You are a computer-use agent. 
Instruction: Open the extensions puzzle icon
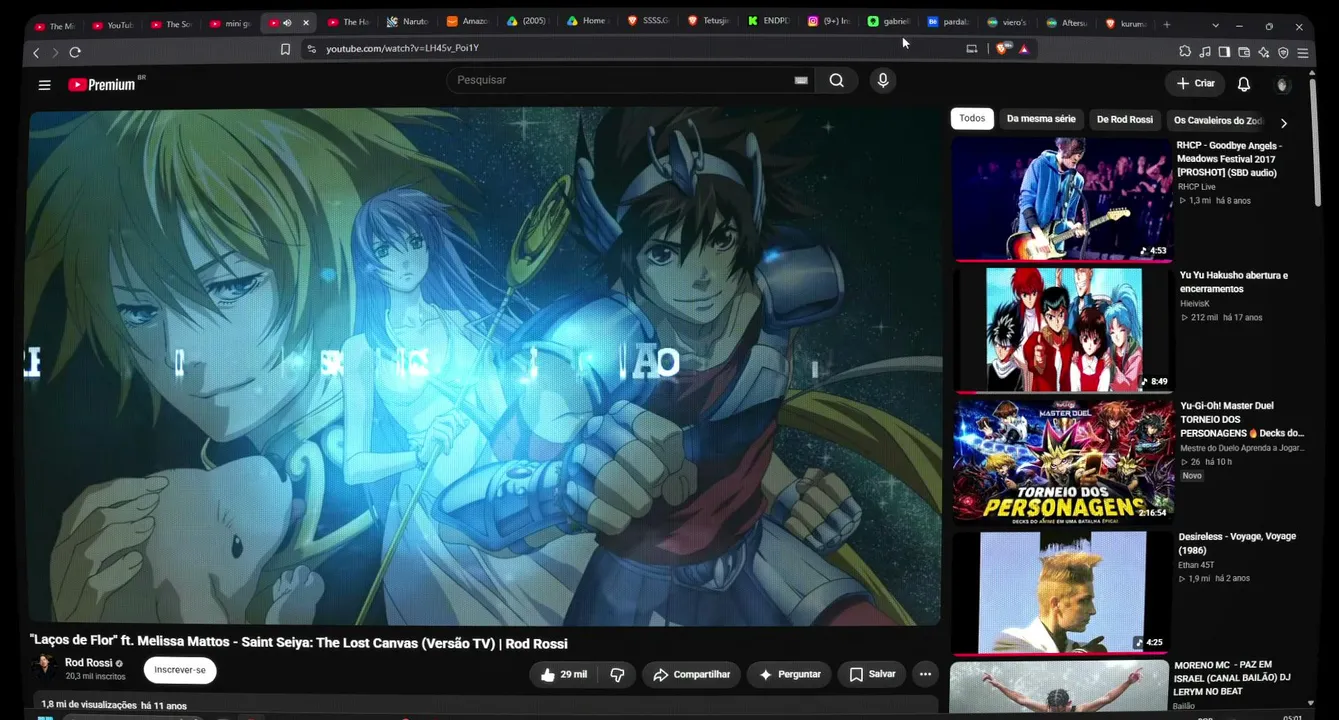(x=1185, y=52)
